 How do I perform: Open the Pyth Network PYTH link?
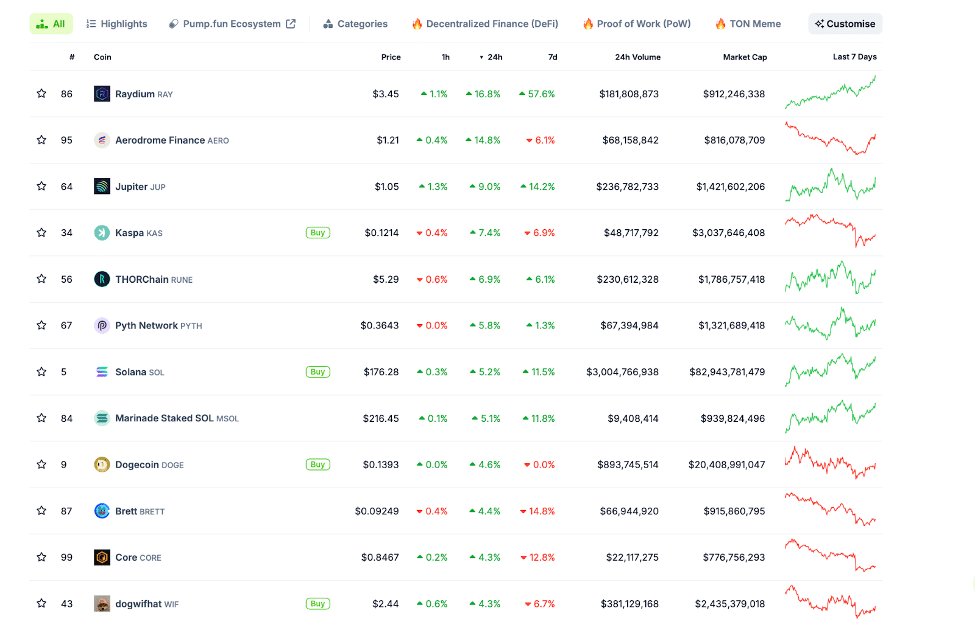coord(159,325)
